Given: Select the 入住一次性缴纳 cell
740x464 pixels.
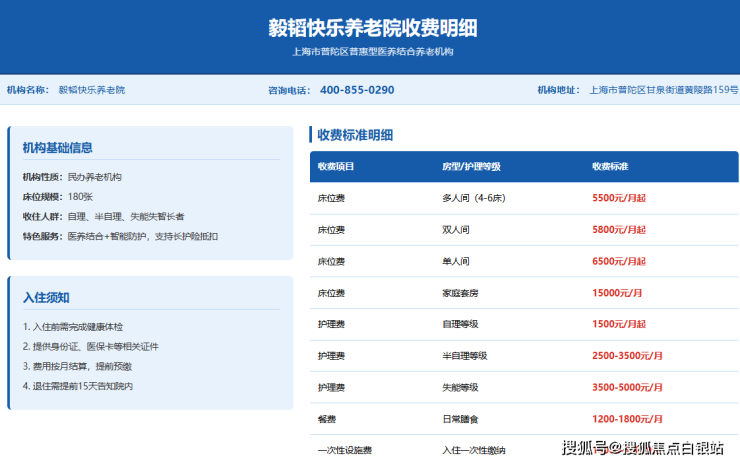Looking at the screenshot, I should (474, 450).
